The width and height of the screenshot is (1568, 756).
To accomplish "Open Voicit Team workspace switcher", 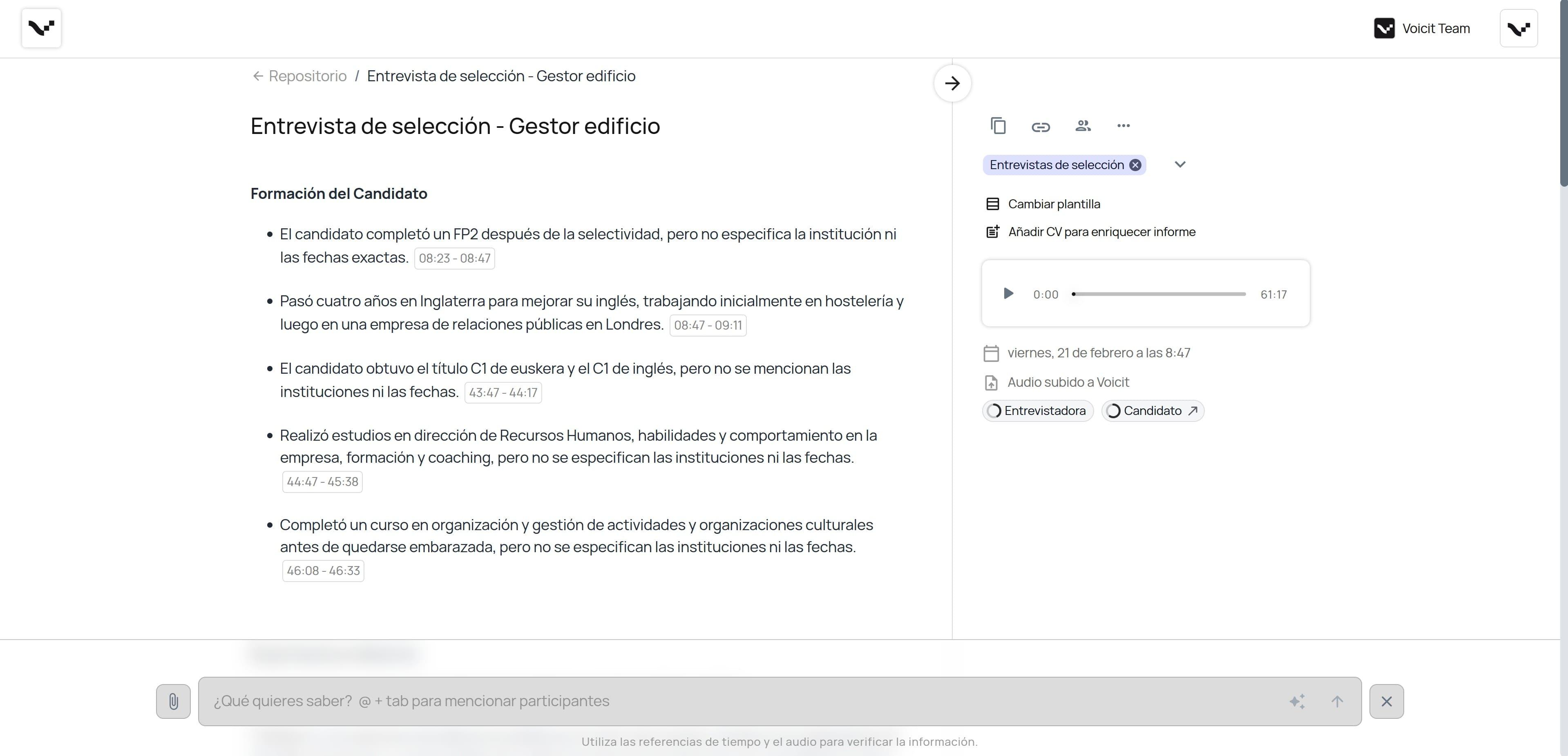I will pos(1422,29).
